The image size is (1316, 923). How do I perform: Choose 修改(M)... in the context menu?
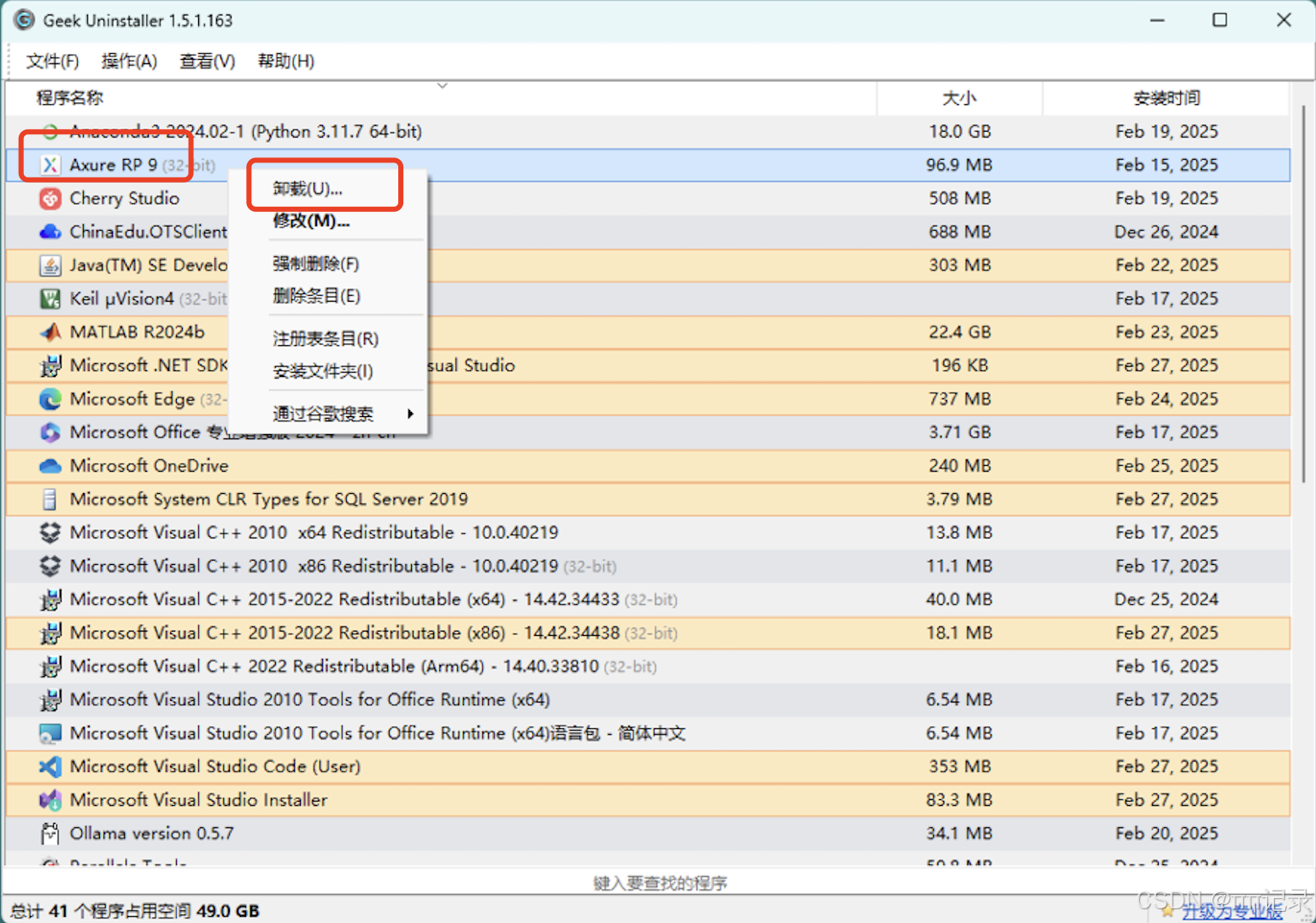coord(311,220)
